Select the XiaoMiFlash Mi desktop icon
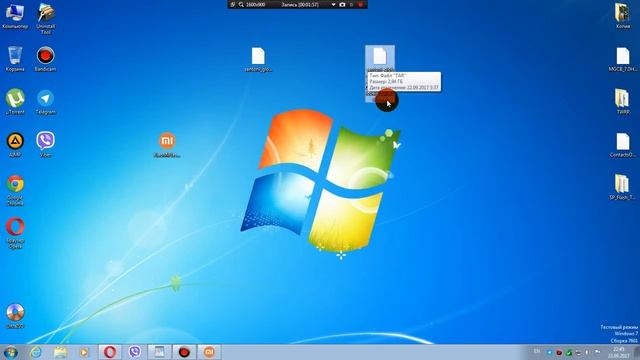 point(167,144)
